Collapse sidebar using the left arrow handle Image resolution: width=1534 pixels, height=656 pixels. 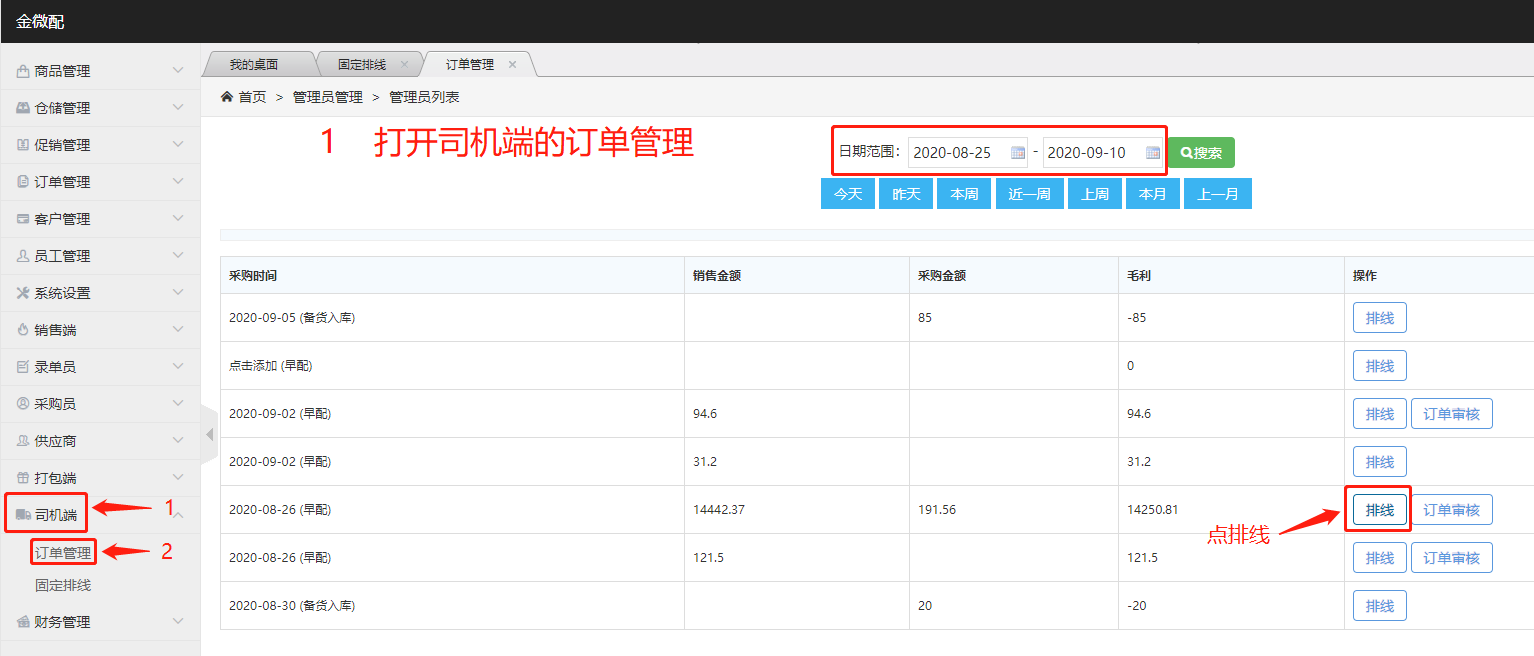coord(209,435)
